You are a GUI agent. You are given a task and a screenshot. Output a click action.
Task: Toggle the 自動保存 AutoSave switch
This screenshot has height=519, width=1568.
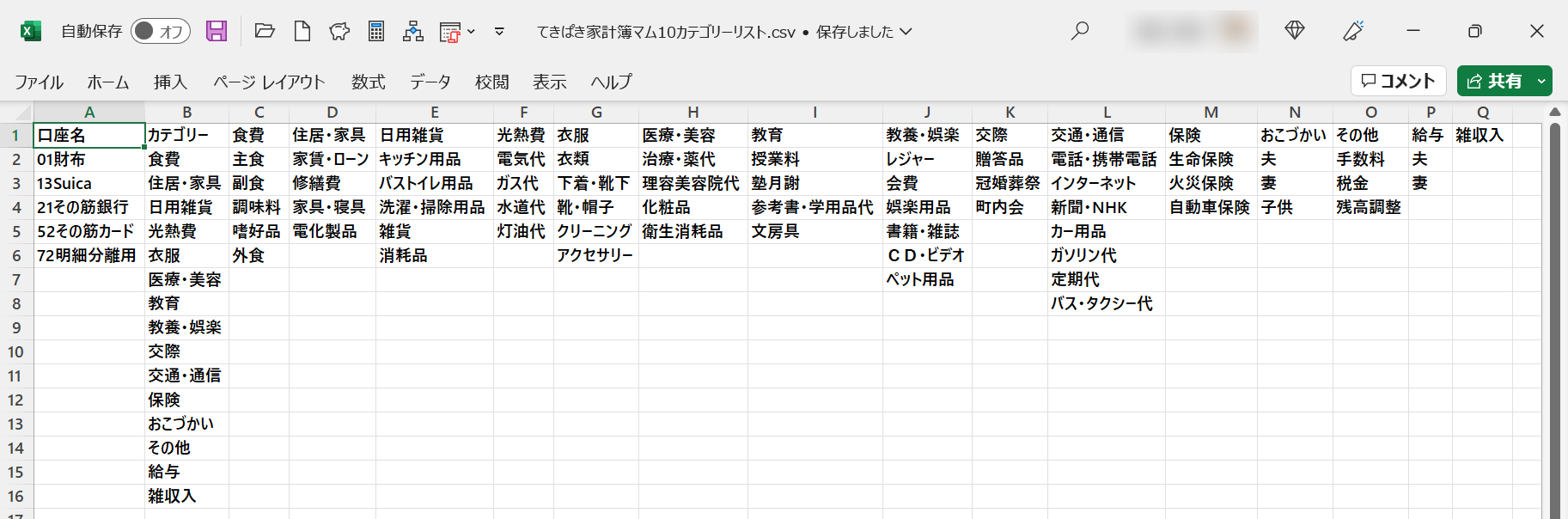pos(161,32)
